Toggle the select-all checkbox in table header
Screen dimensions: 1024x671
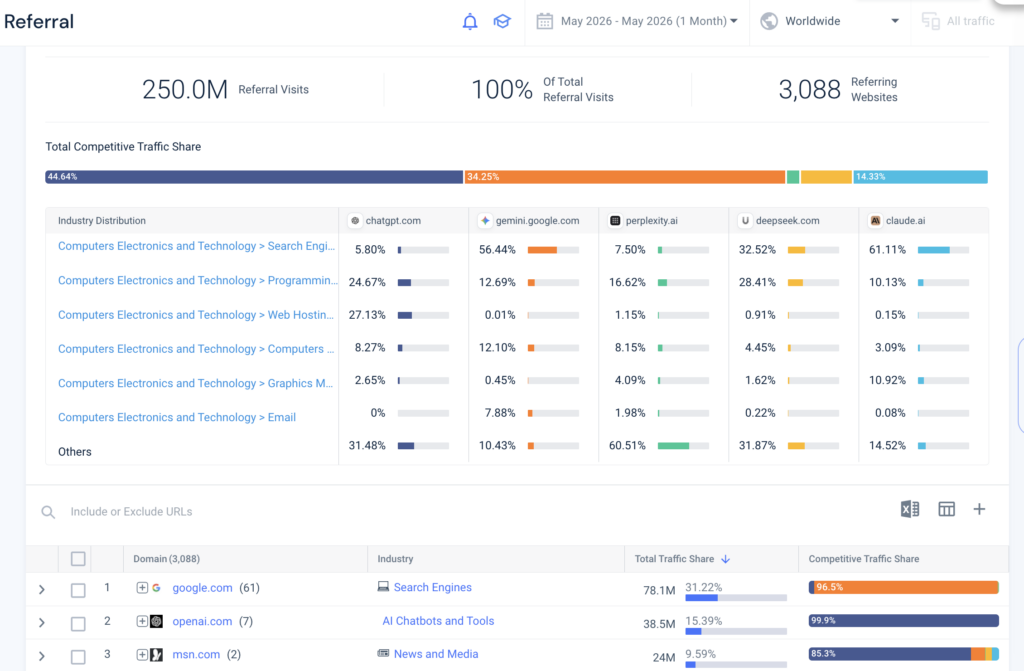point(78,559)
